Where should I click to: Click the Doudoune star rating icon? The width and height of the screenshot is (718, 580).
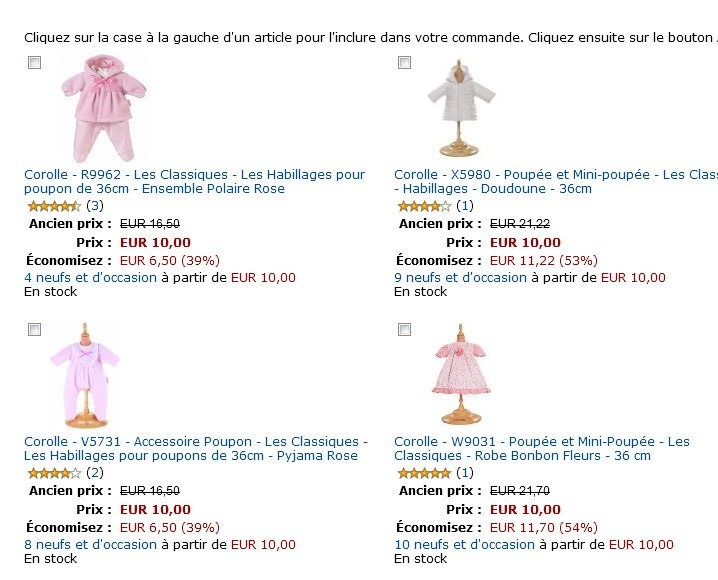pyautogui.click(x=424, y=206)
